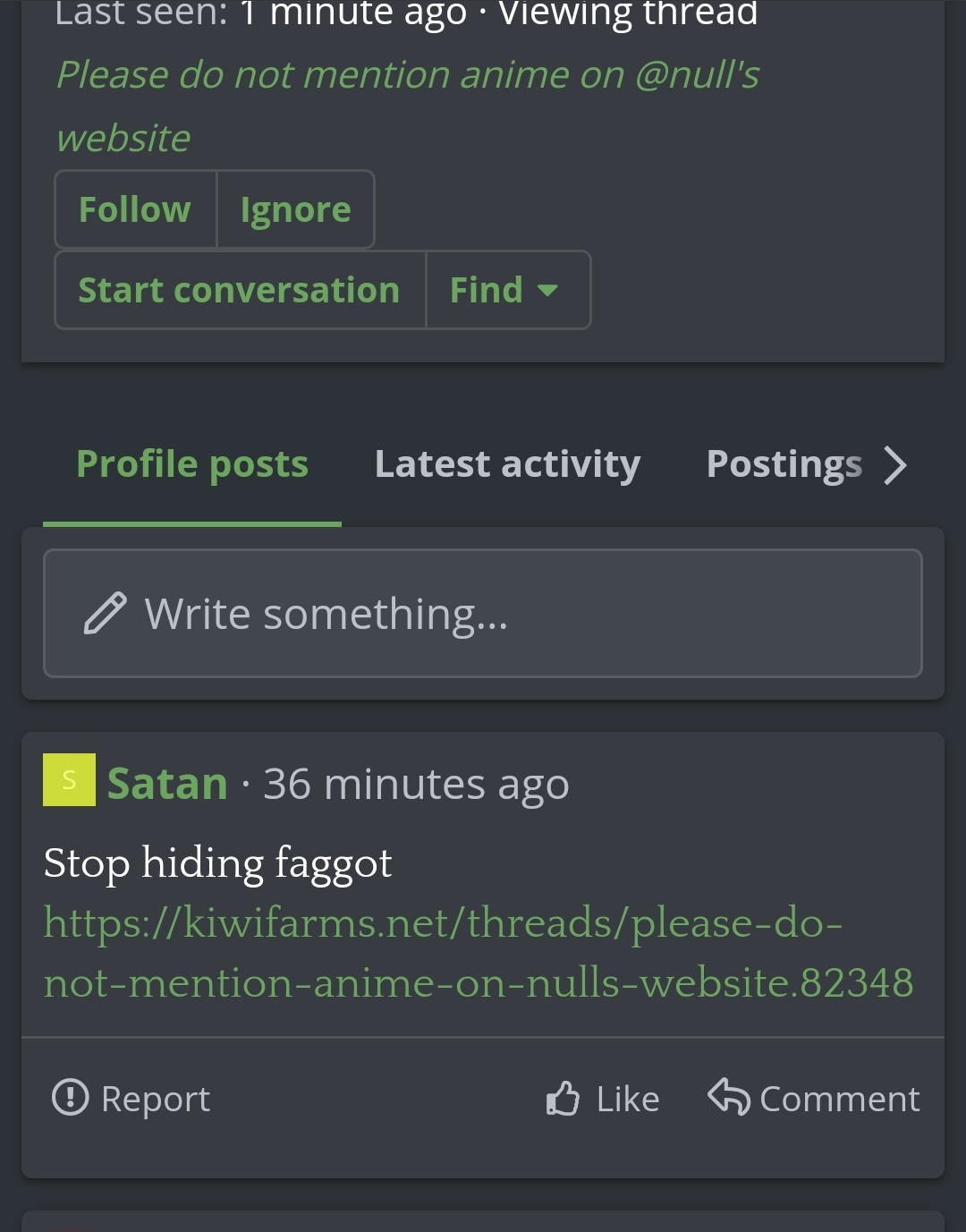Open the Latest activity tab
The height and width of the screenshot is (1232, 966).
click(507, 463)
